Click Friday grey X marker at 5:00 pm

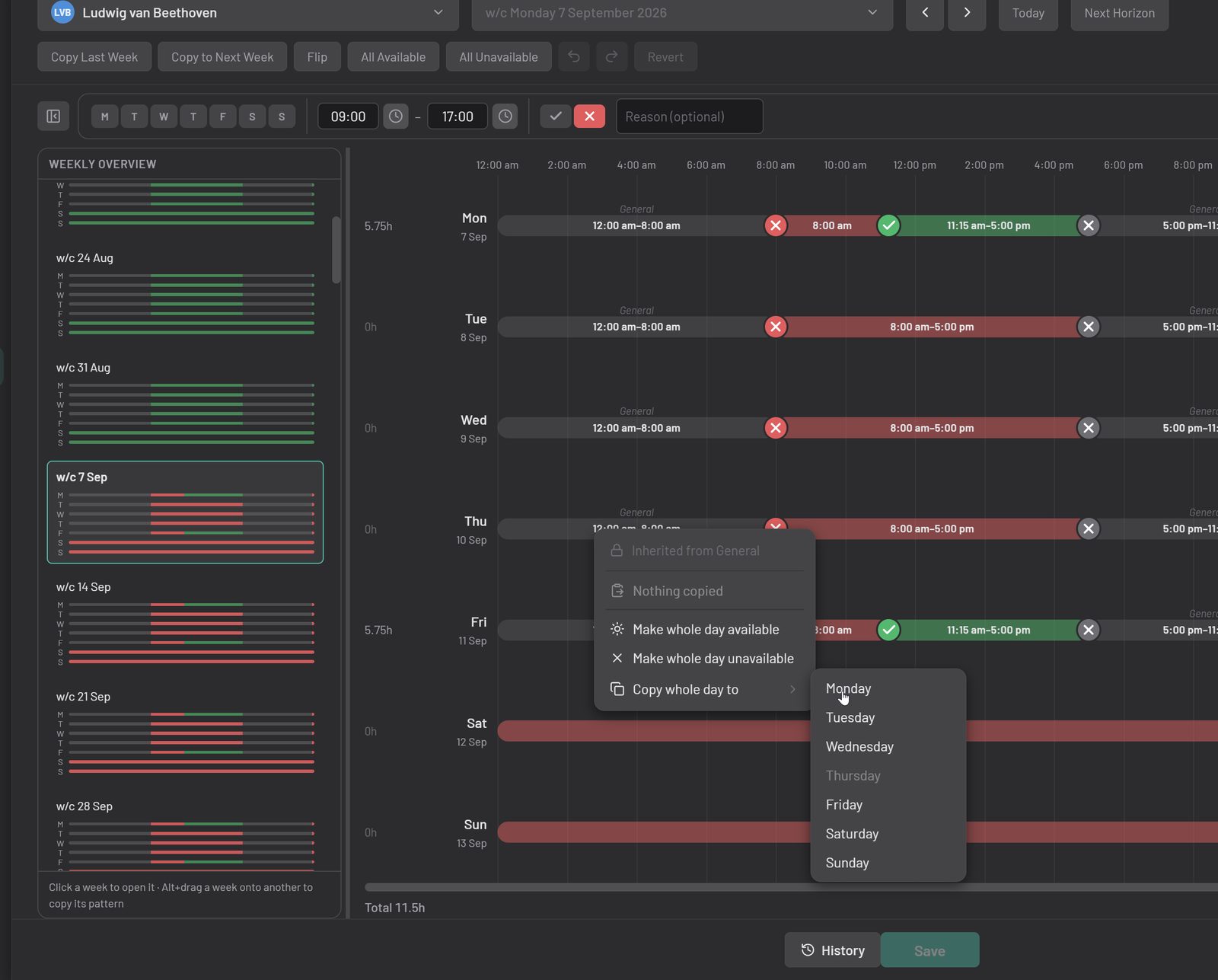[1089, 630]
